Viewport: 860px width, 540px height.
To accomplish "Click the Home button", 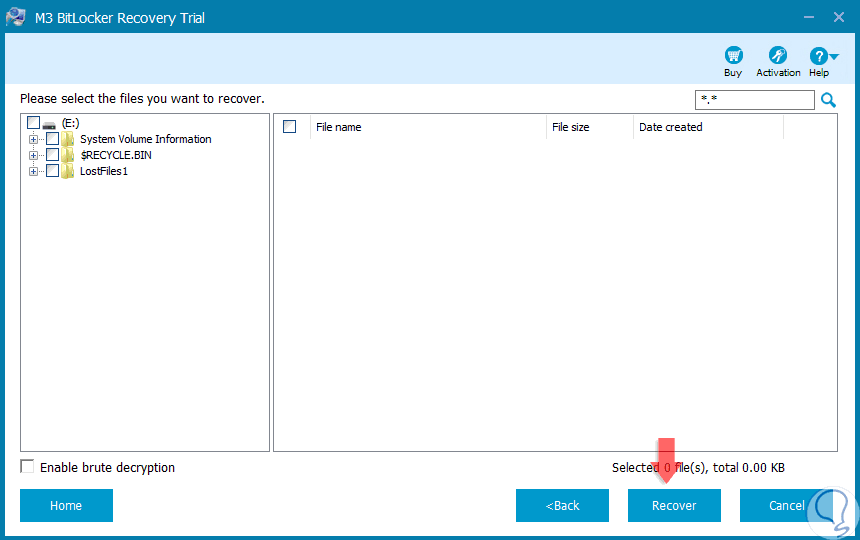I will [66, 505].
